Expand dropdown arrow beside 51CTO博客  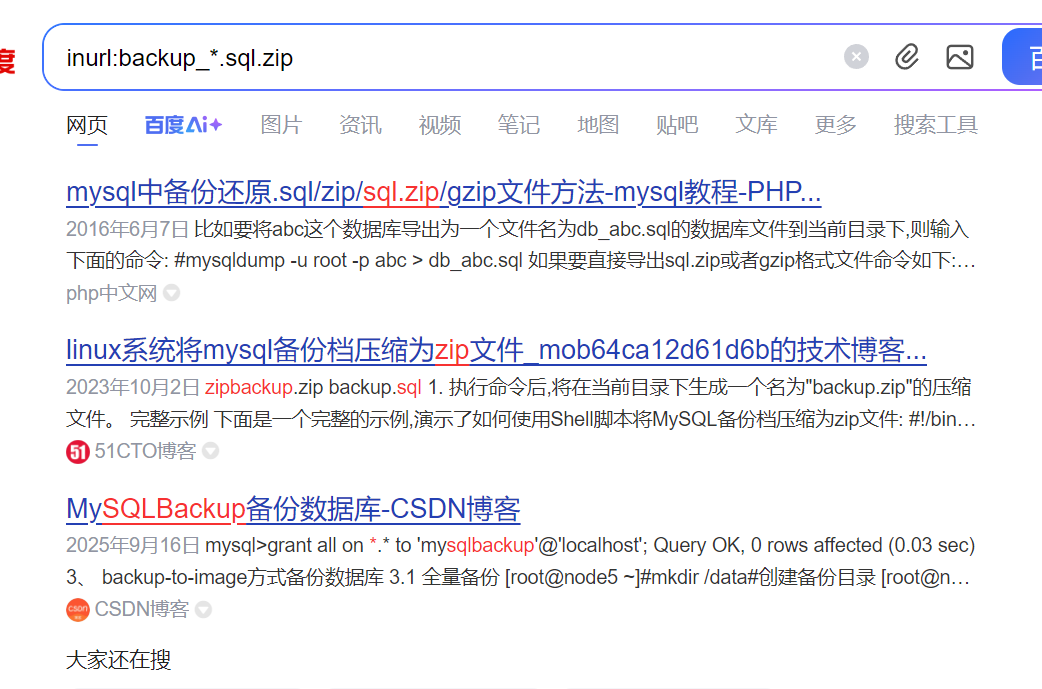point(211,451)
